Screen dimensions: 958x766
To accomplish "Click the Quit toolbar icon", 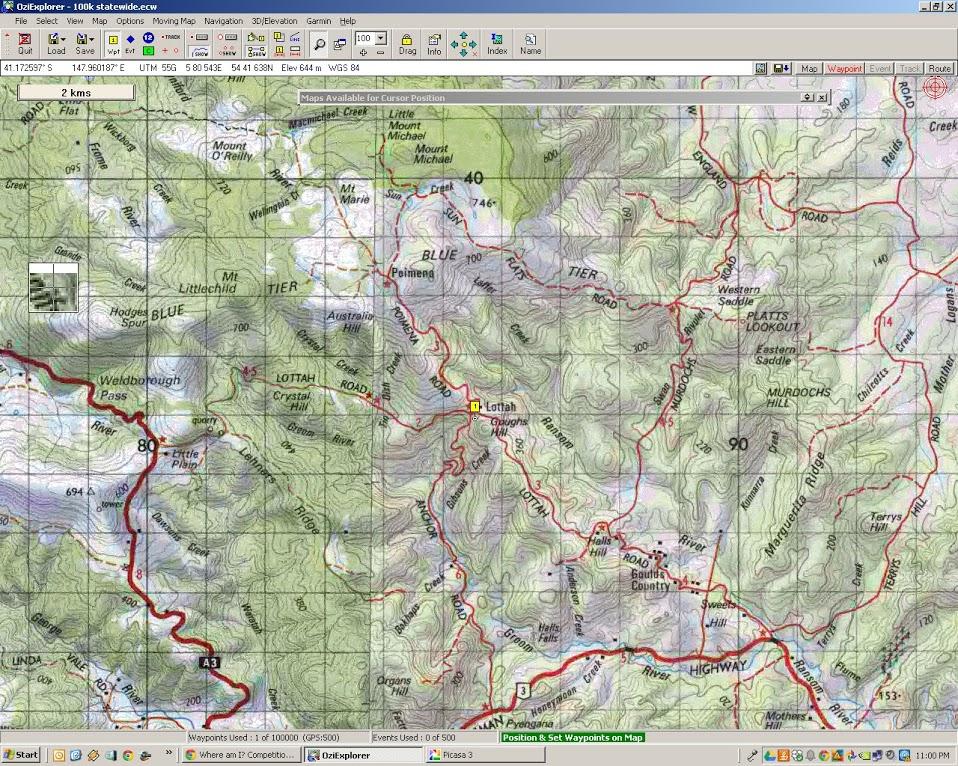I will point(24,44).
